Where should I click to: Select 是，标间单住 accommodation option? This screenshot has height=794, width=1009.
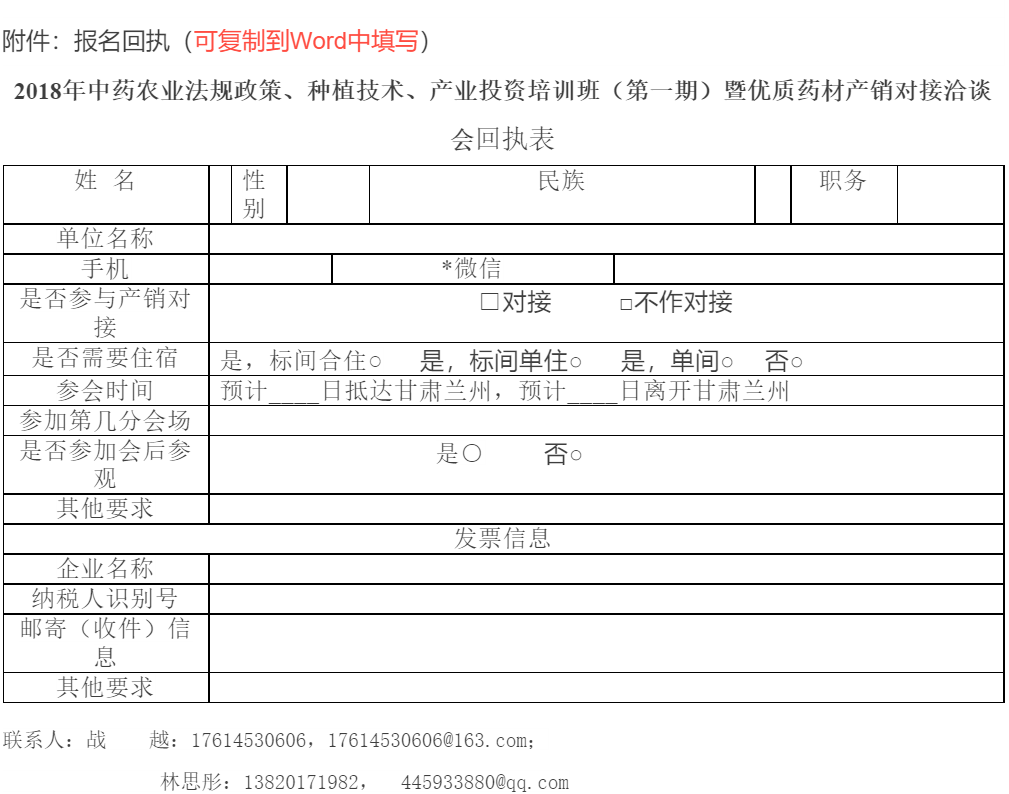point(576,362)
